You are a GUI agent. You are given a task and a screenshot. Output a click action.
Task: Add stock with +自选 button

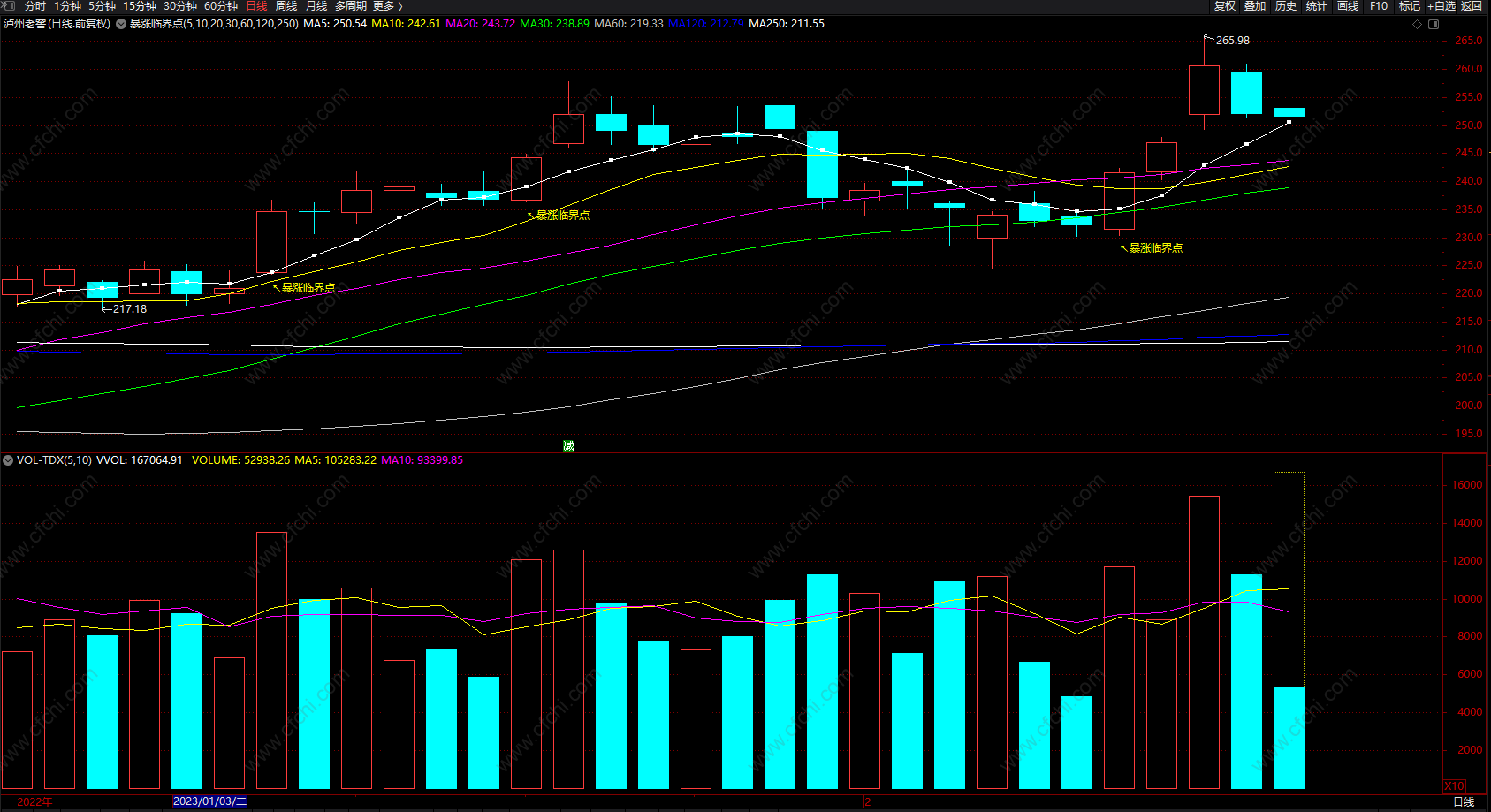(x=1442, y=6)
